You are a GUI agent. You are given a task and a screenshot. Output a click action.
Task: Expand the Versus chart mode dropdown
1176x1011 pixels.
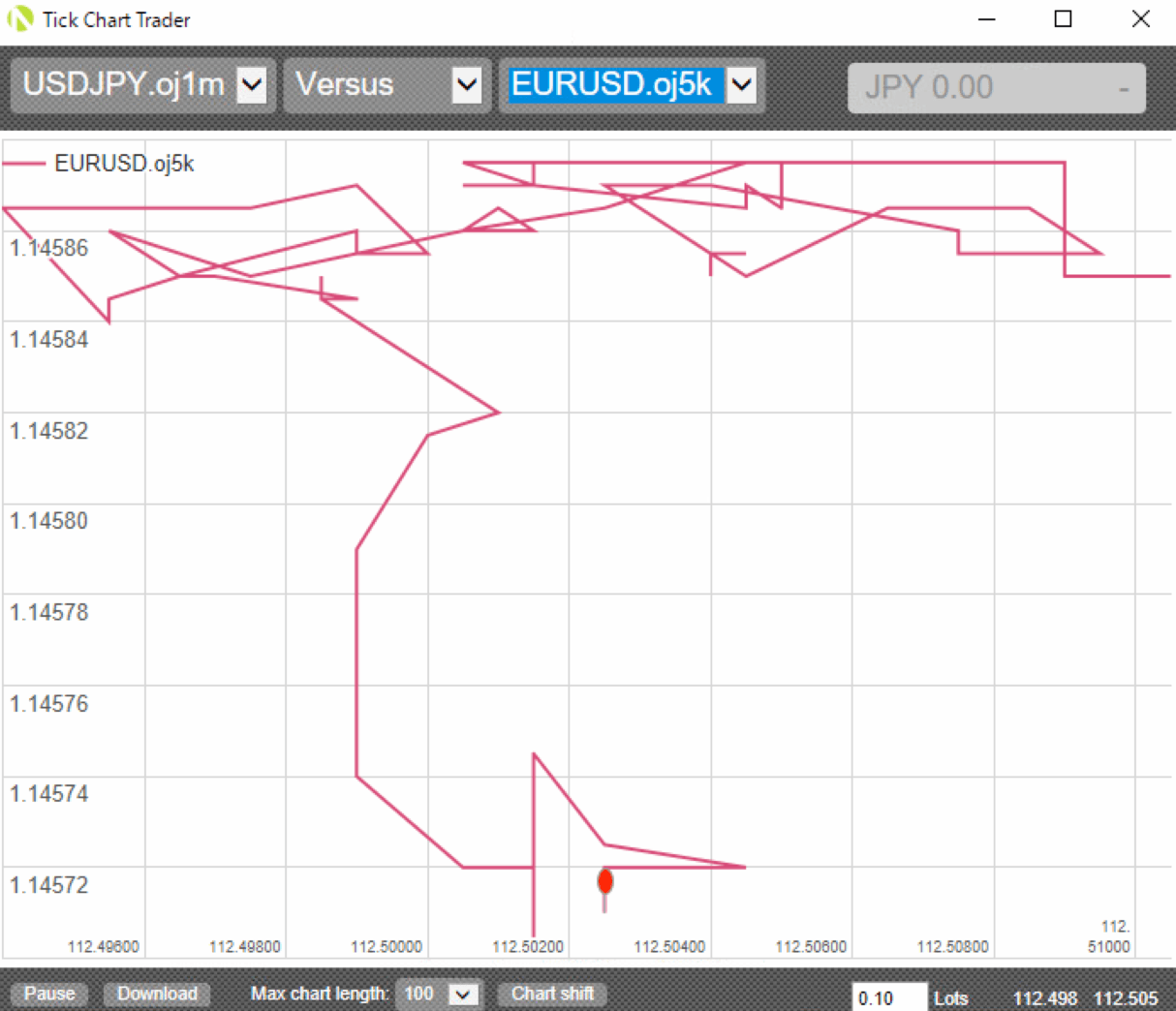point(467,85)
